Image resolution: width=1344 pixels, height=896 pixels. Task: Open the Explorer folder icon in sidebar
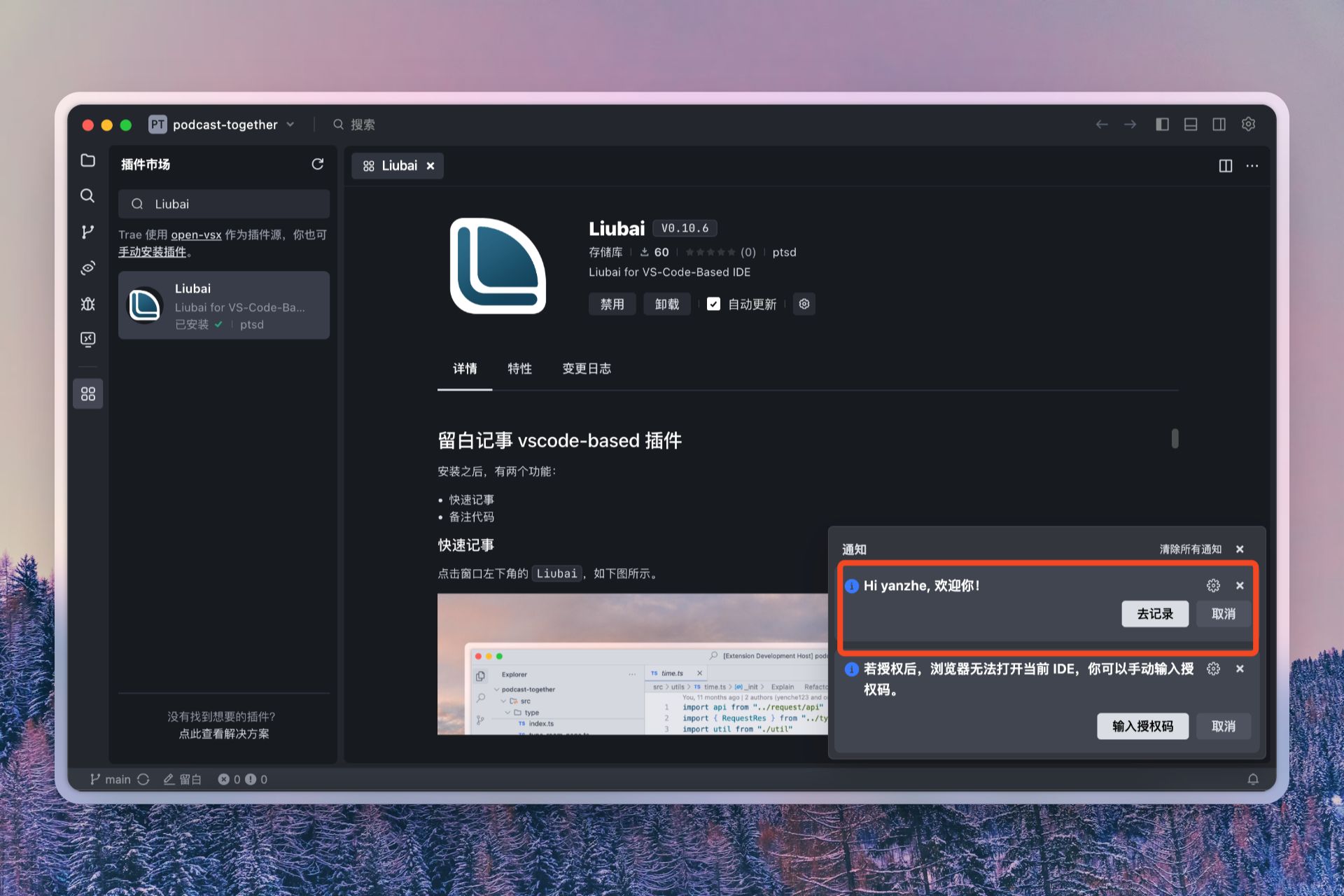(87, 160)
